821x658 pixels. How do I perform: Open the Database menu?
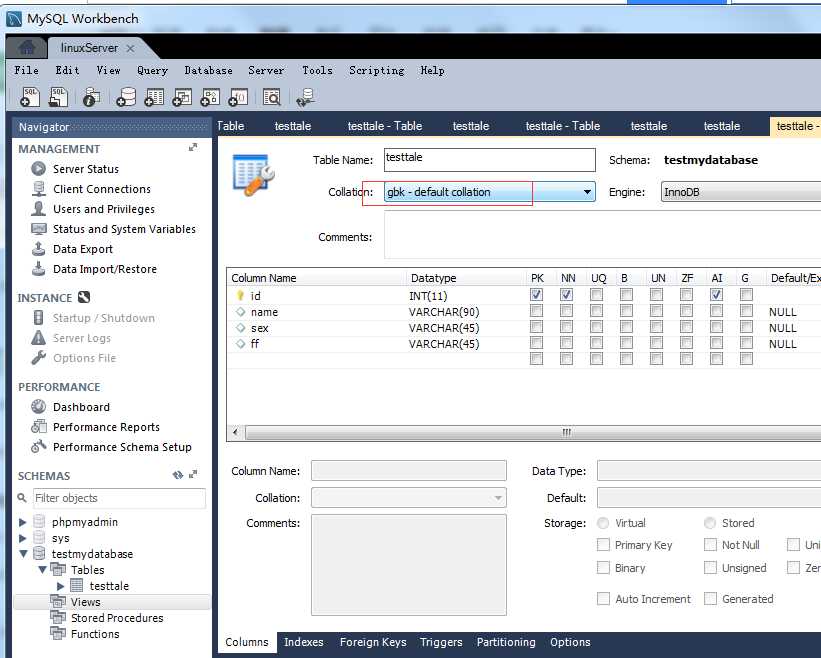(208, 70)
